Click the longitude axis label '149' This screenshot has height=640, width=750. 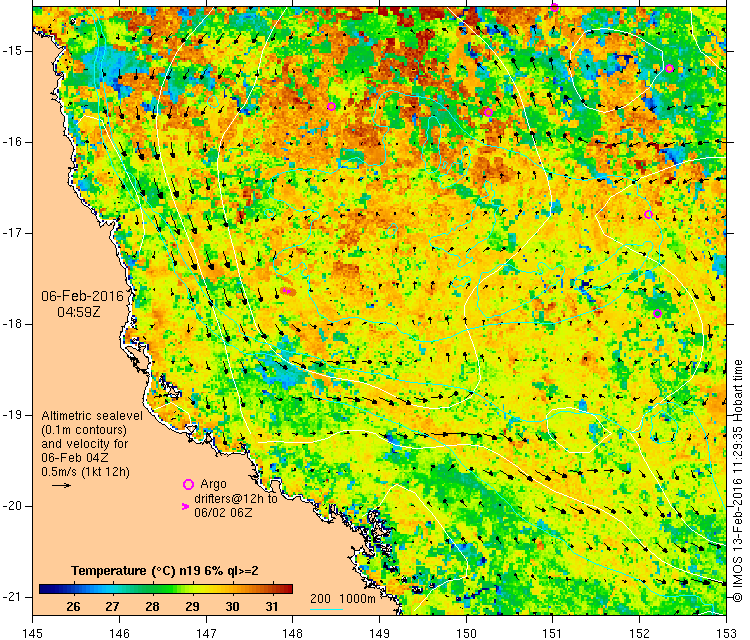pos(380,633)
